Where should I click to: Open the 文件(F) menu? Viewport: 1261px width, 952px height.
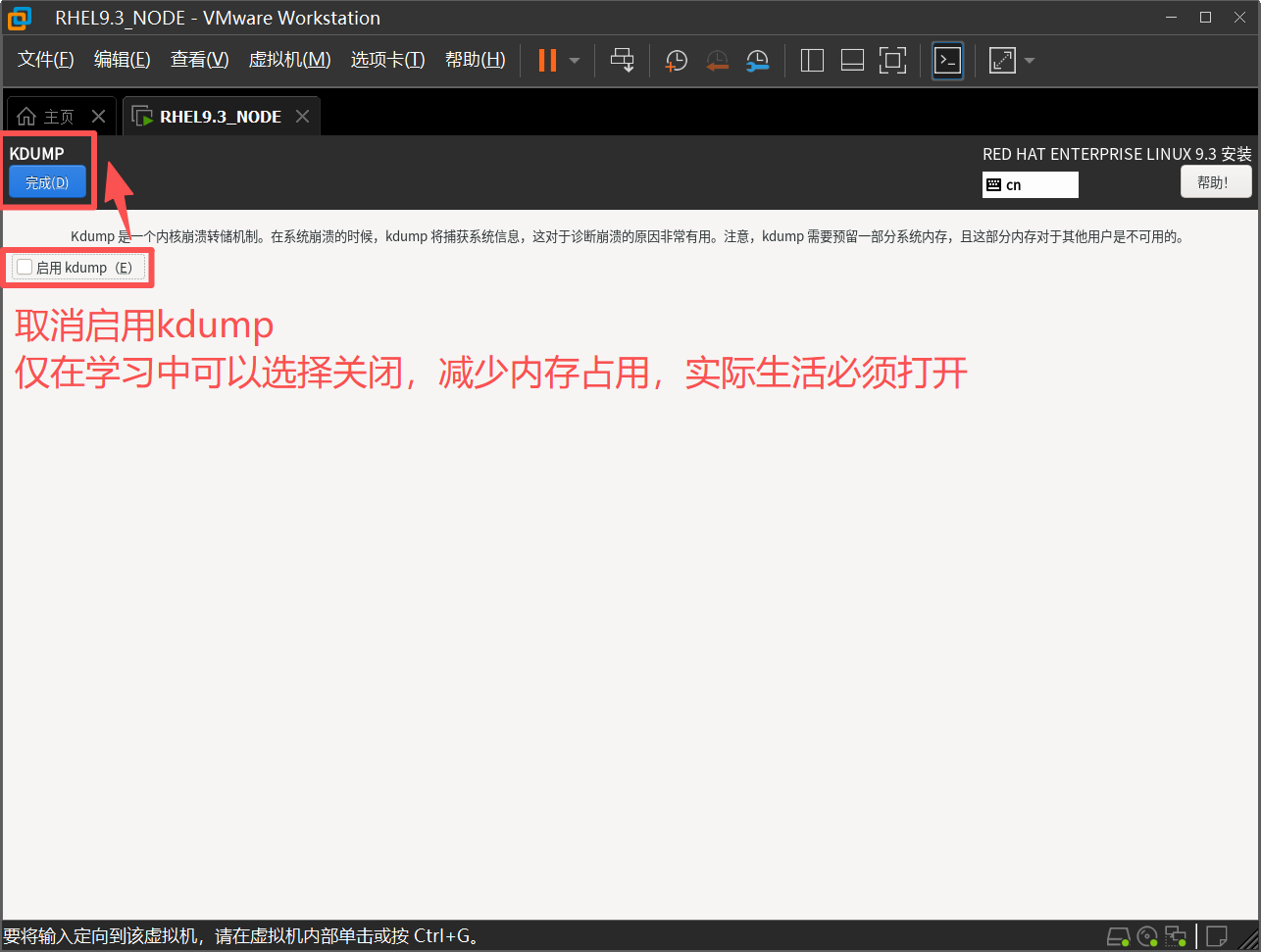[x=46, y=60]
